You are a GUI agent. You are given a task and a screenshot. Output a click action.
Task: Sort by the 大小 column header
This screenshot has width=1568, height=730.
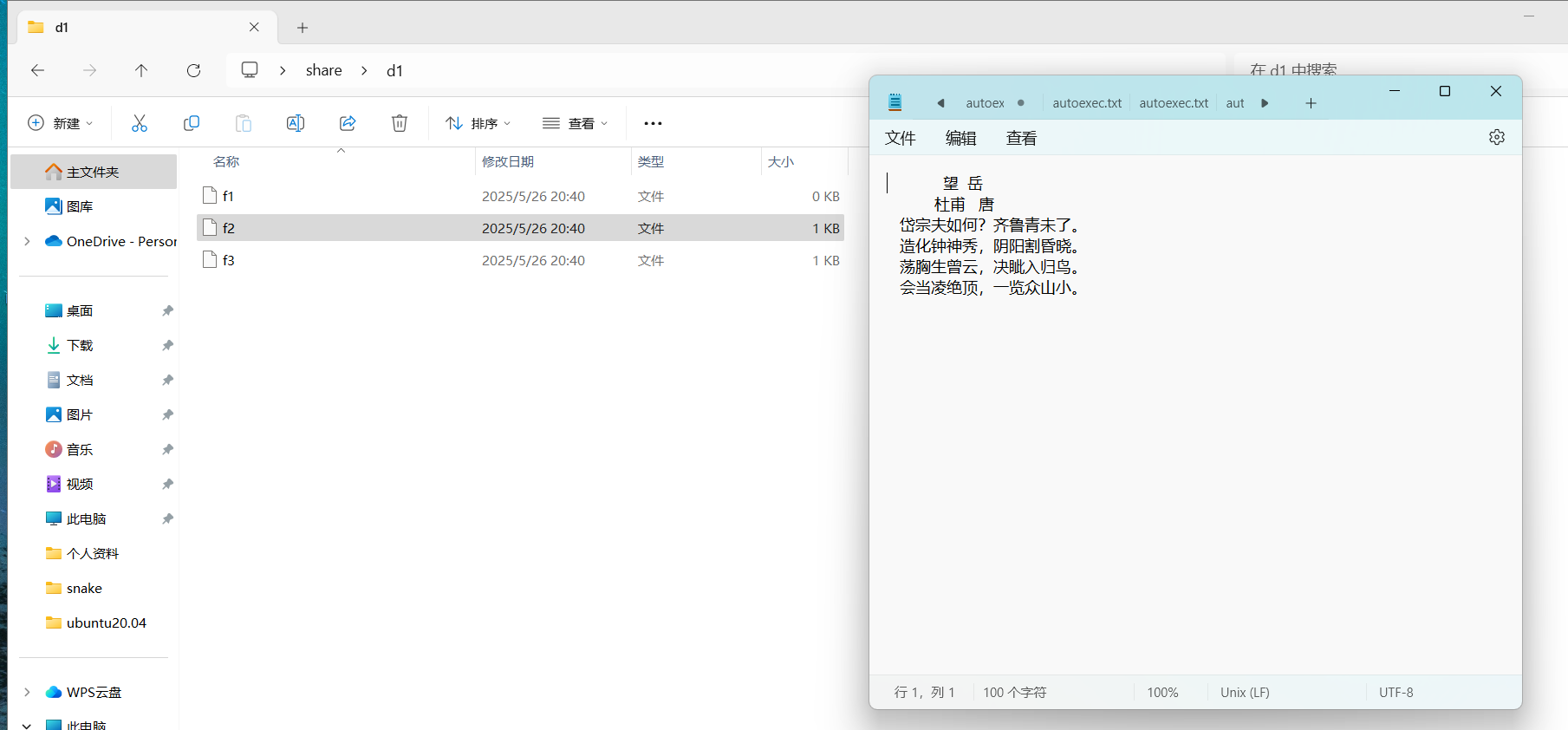pos(781,161)
